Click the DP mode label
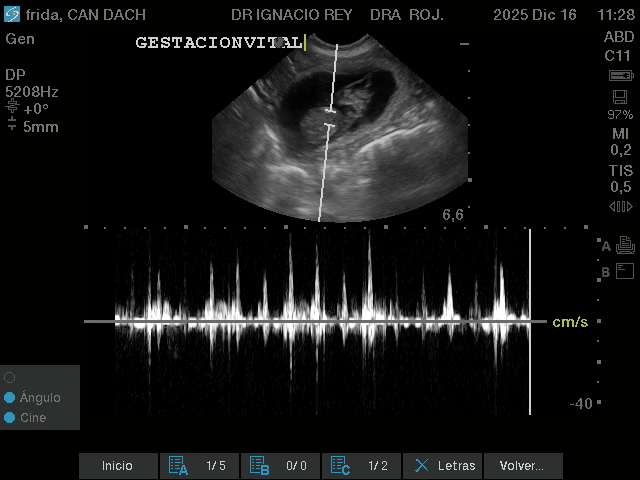640x480 pixels. pyautogui.click(x=16, y=75)
